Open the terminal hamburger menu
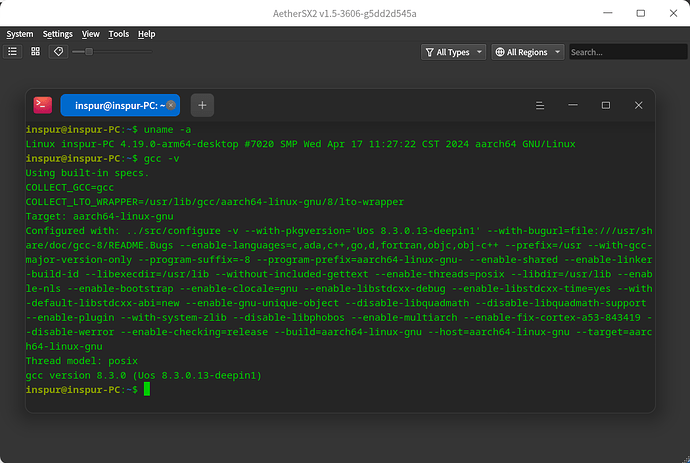 point(540,105)
